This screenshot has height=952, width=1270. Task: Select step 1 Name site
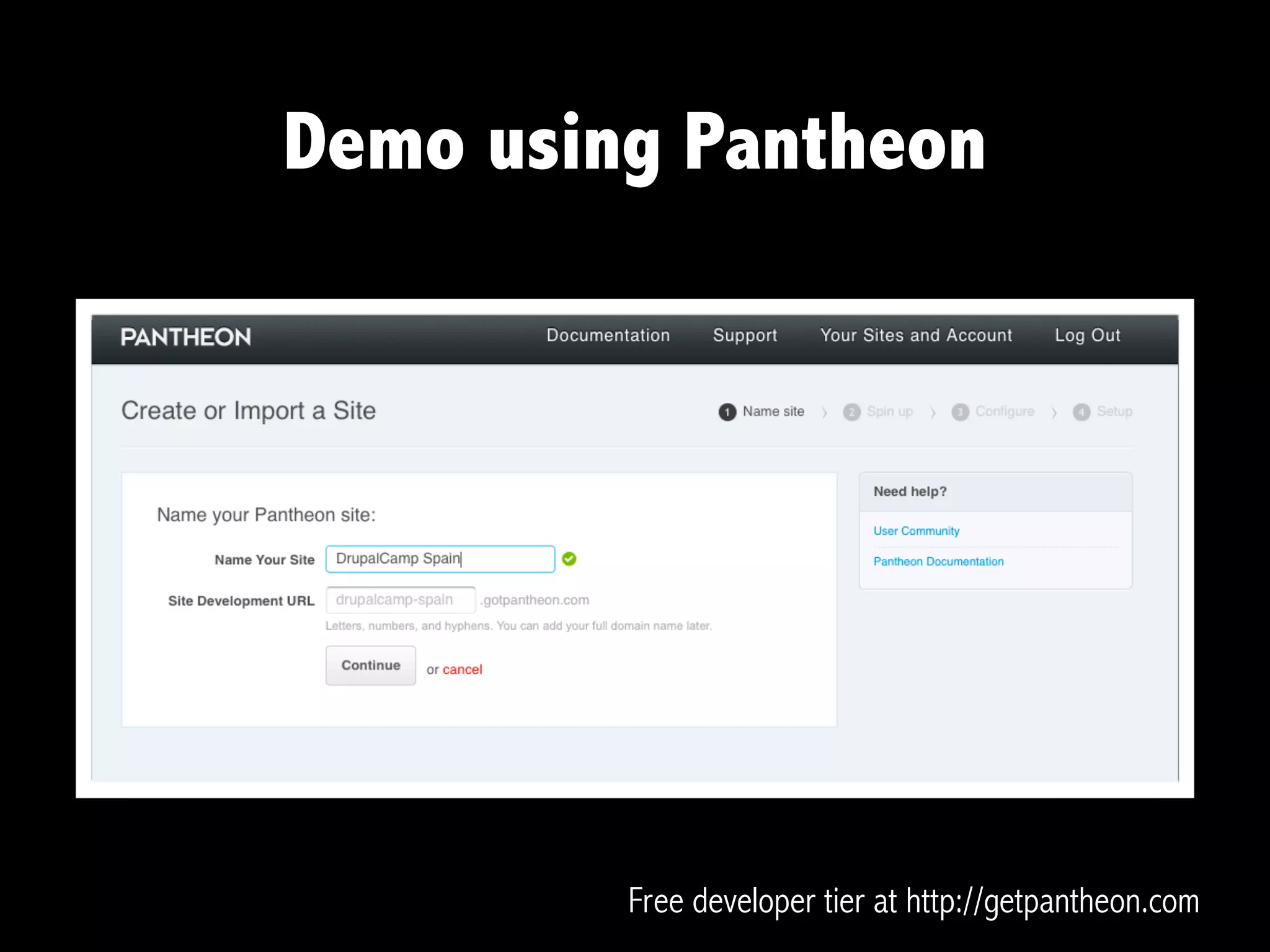point(762,412)
